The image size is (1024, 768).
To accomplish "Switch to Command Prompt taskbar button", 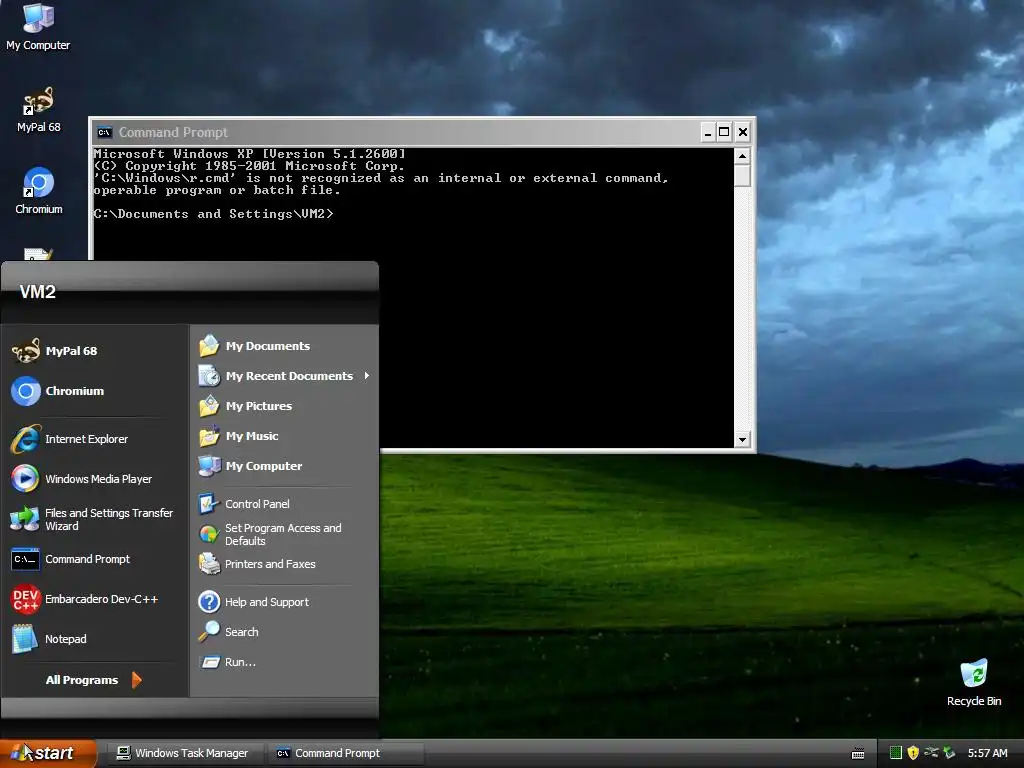I will (345, 753).
